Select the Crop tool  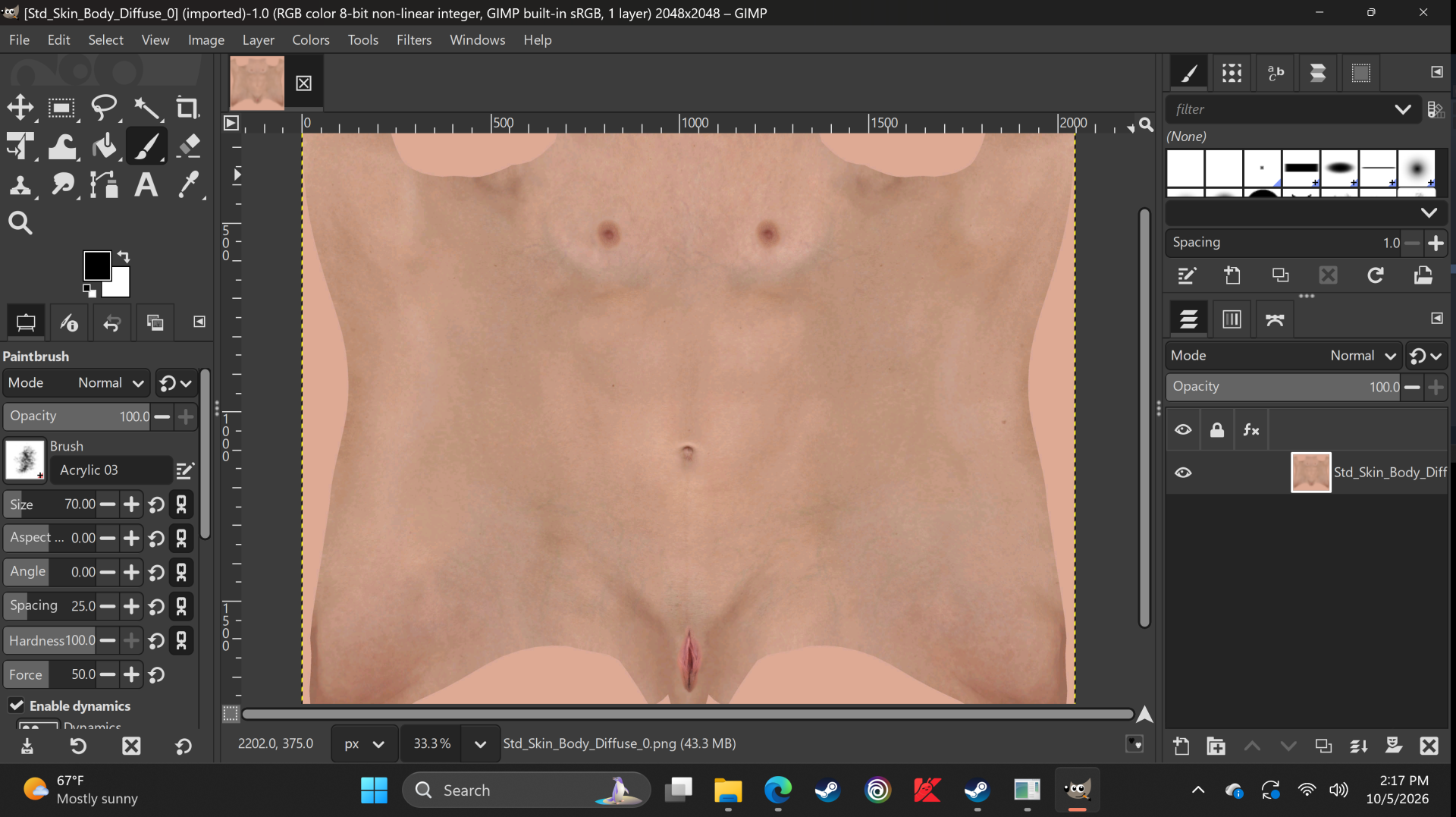[187, 108]
